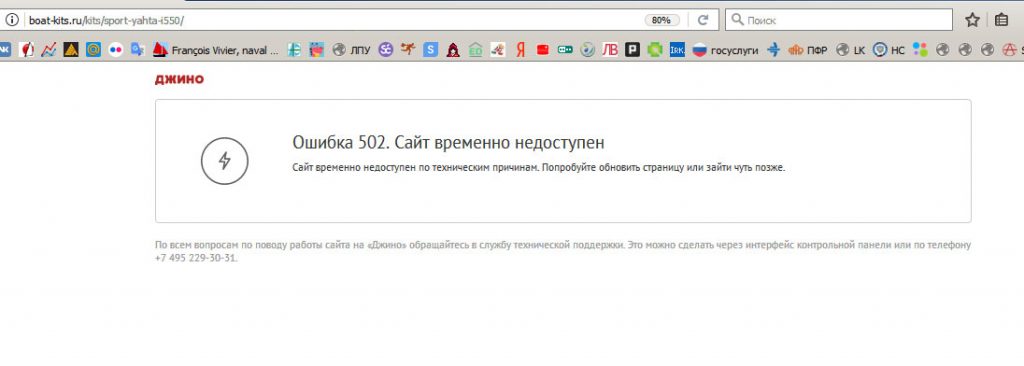1024x366 pixels.
Task: Click the джино logo link
Action: point(179,79)
